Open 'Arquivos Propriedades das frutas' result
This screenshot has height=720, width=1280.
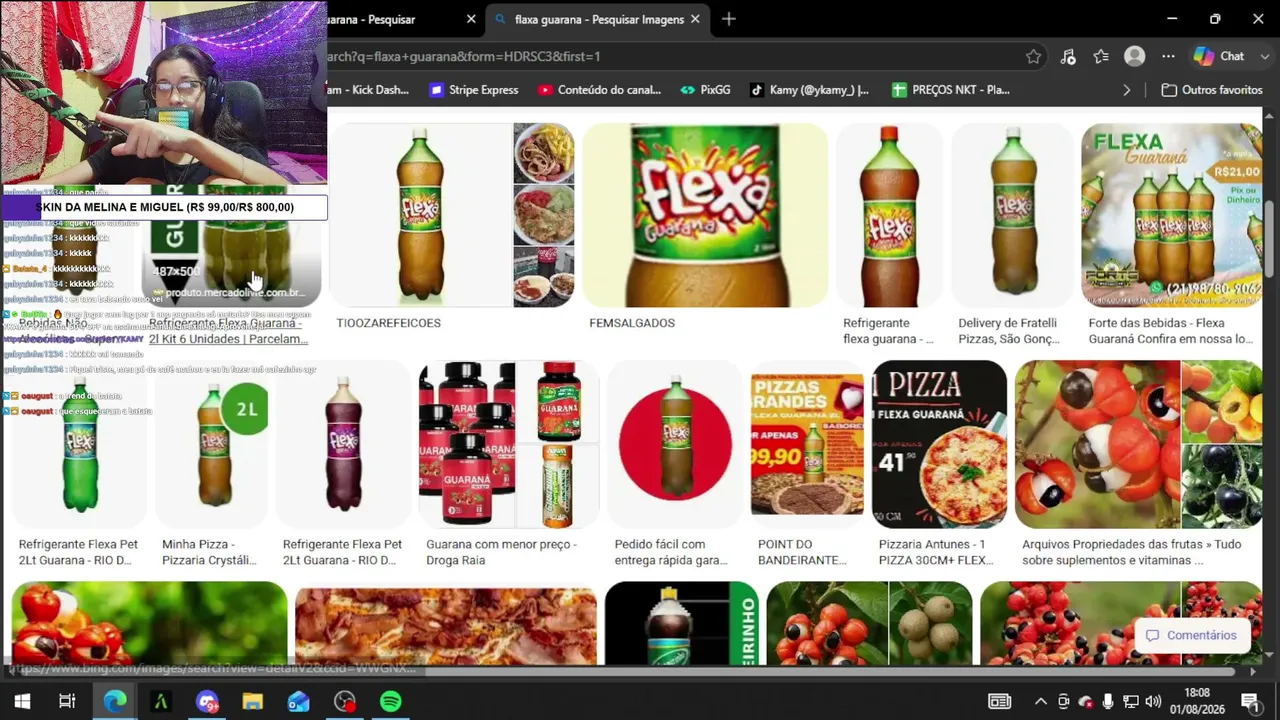[1132, 552]
